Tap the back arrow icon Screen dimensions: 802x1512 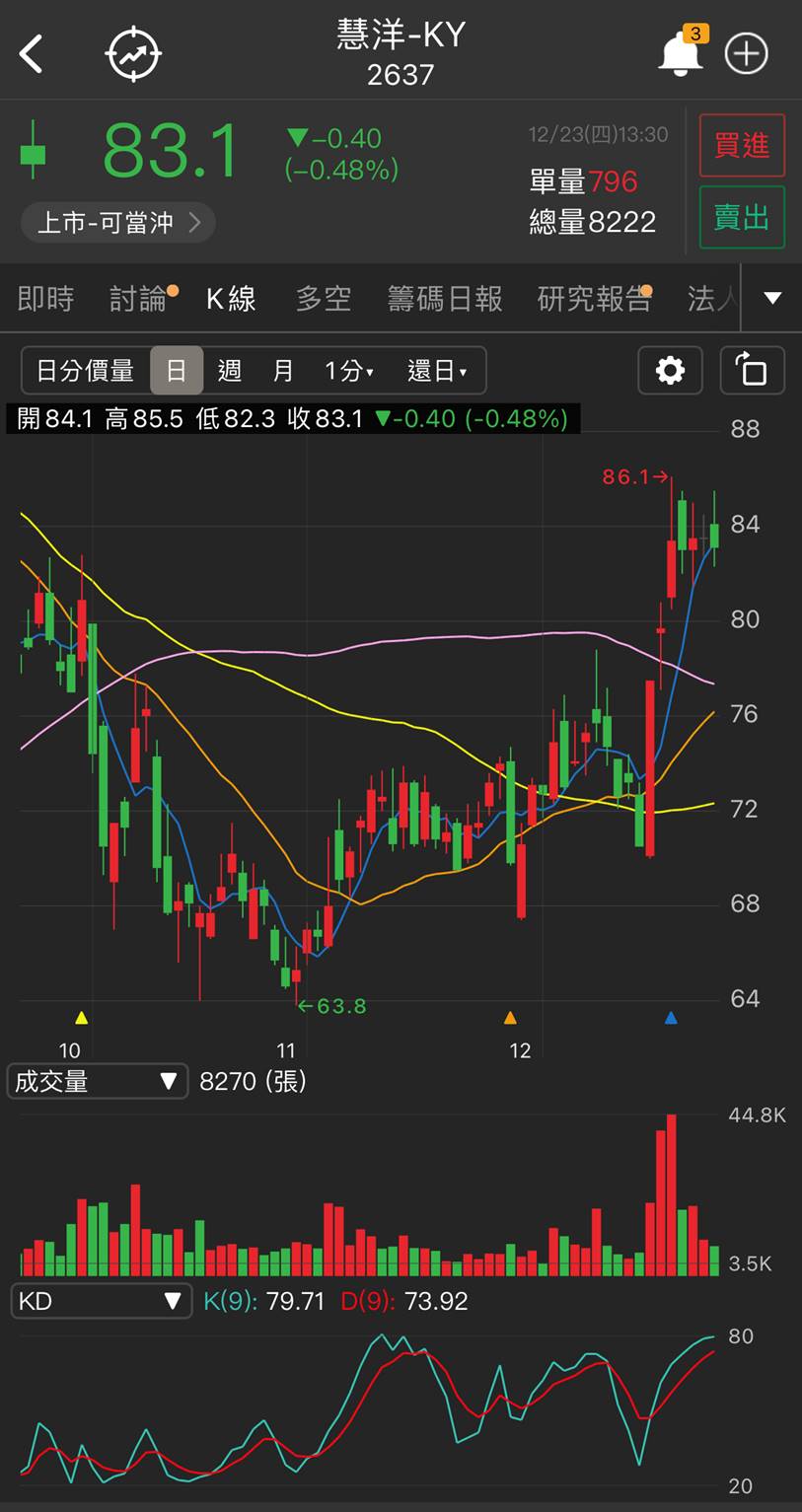click(x=32, y=53)
